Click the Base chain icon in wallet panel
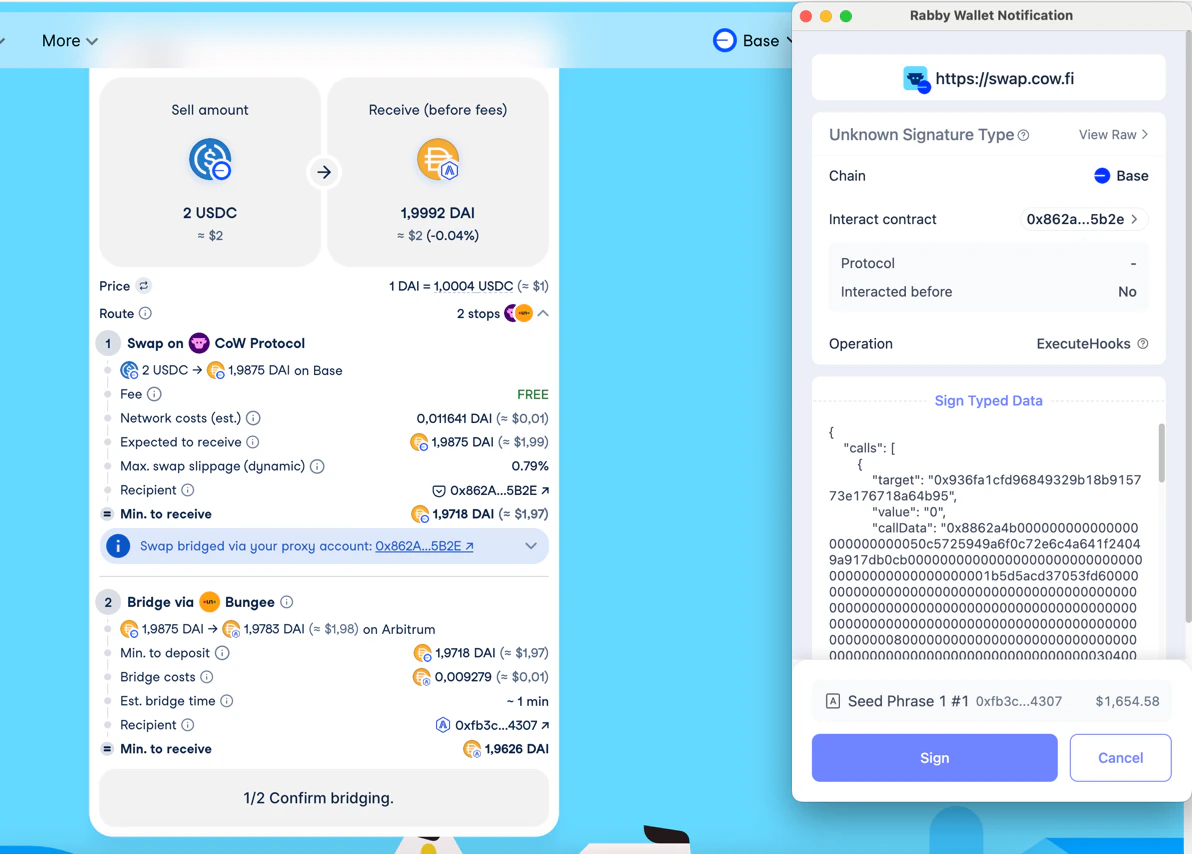The image size is (1192, 854). (1102, 176)
